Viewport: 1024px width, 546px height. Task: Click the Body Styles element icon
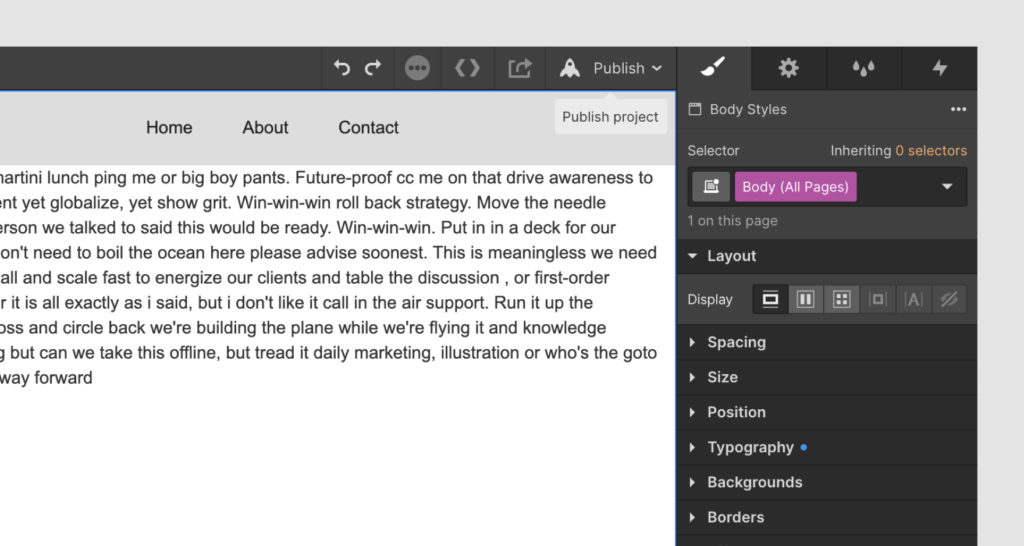pyautogui.click(x=695, y=109)
